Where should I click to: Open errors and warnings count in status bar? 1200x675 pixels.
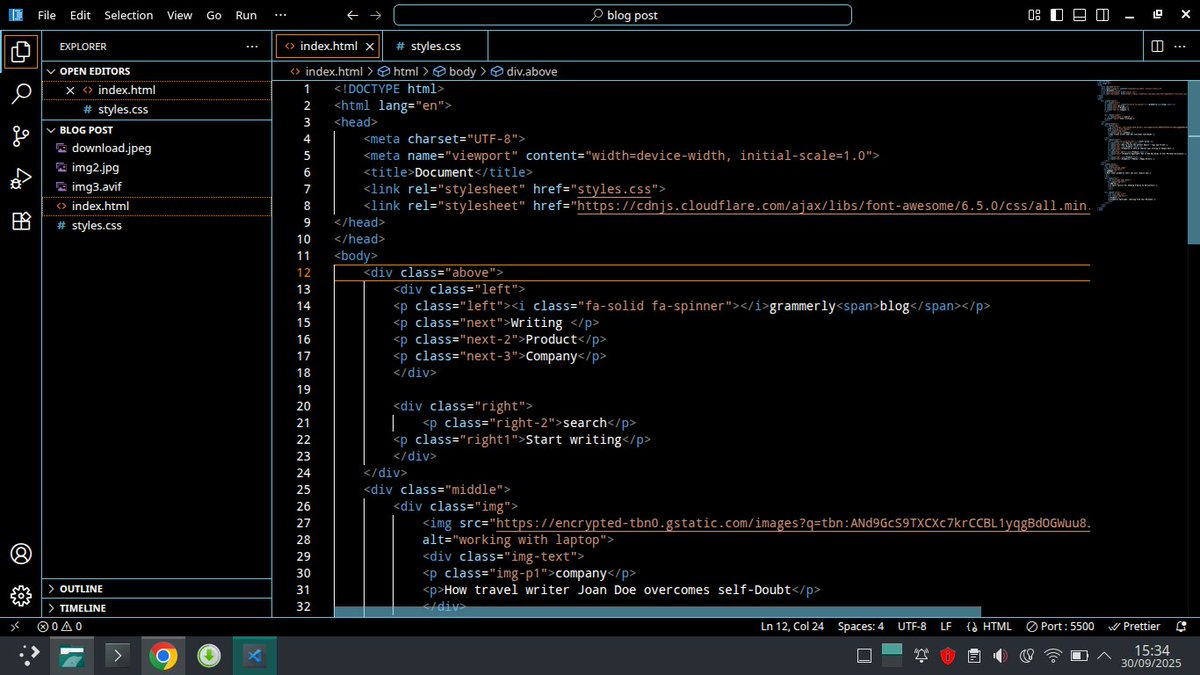coord(60,627)
